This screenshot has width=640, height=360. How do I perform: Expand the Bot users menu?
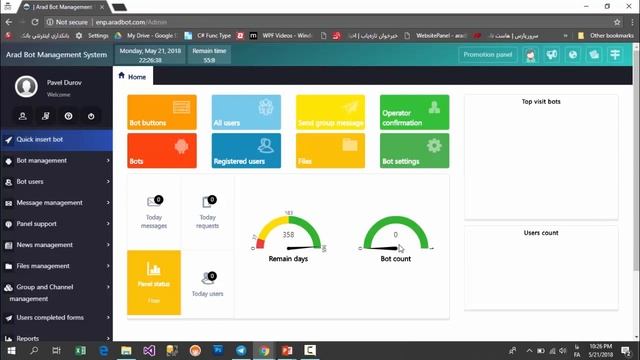pyautogui.click(x=56, y=182)
